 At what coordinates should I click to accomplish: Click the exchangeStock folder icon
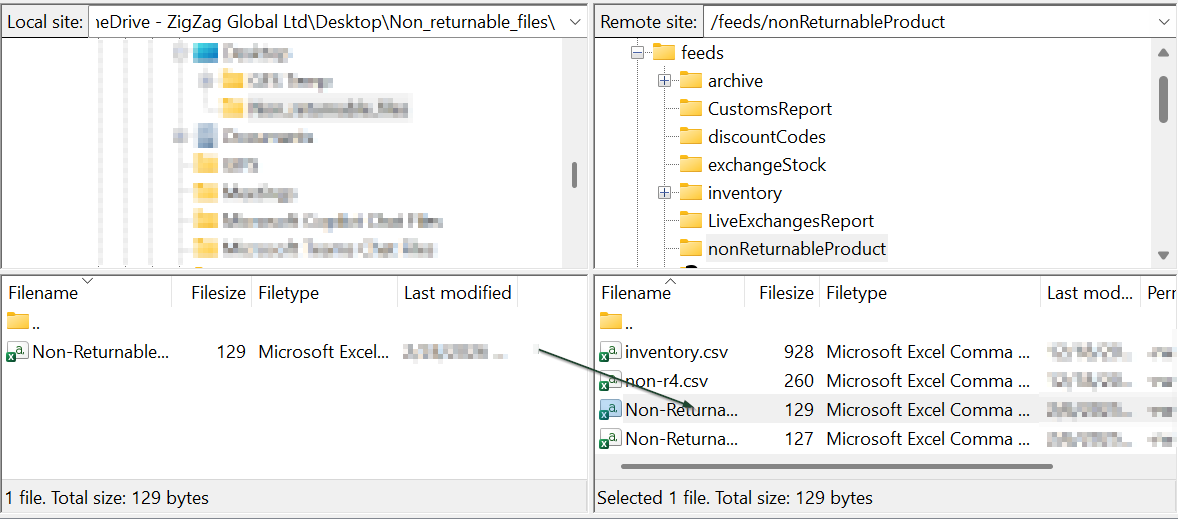pos(691,165)
